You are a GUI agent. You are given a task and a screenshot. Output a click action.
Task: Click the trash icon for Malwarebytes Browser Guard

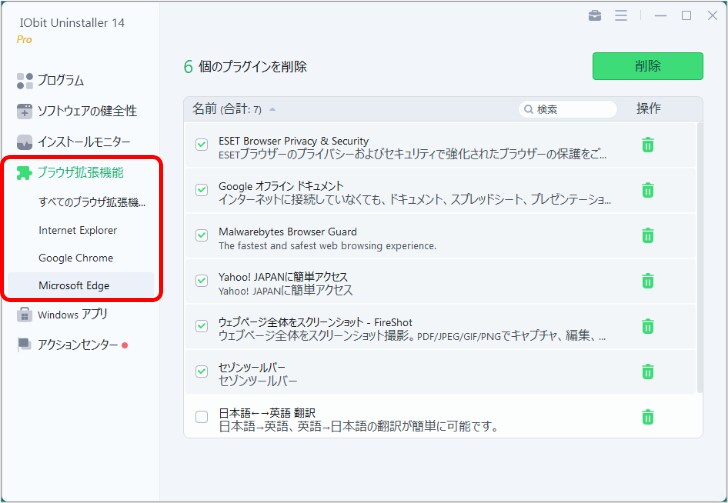(648, 235)
